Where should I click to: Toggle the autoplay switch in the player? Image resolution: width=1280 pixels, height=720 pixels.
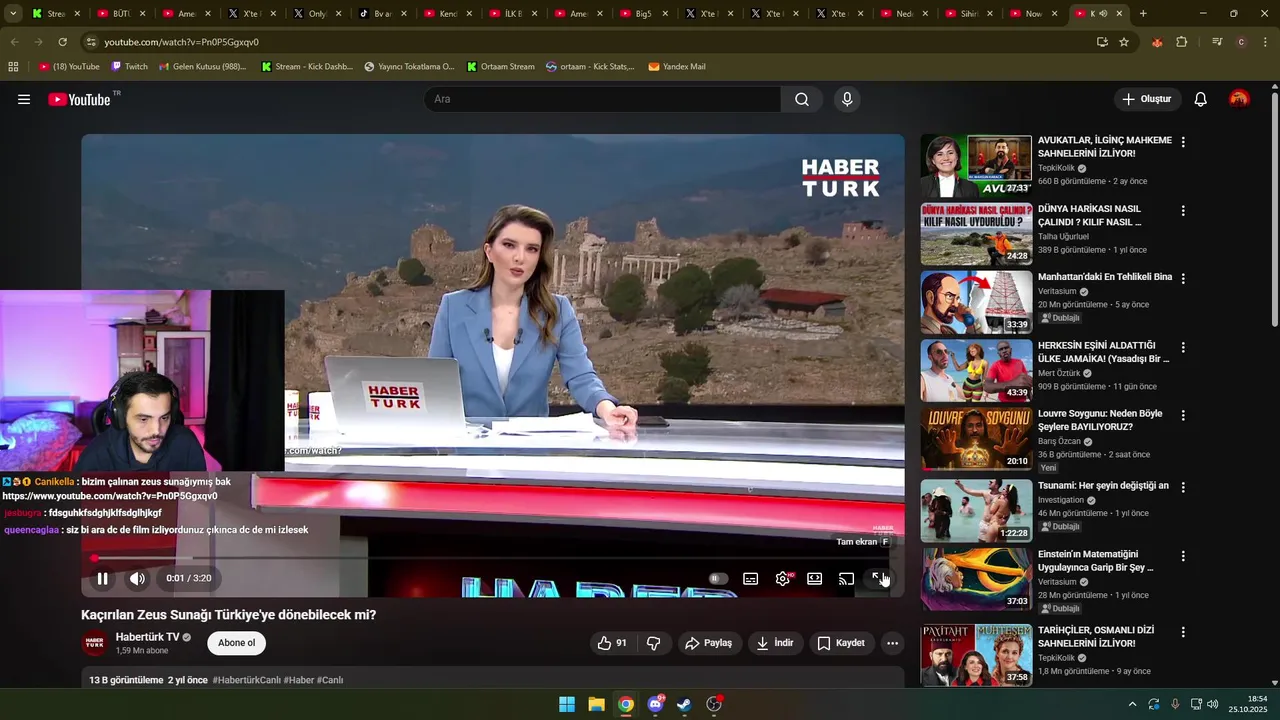(717, 578)
